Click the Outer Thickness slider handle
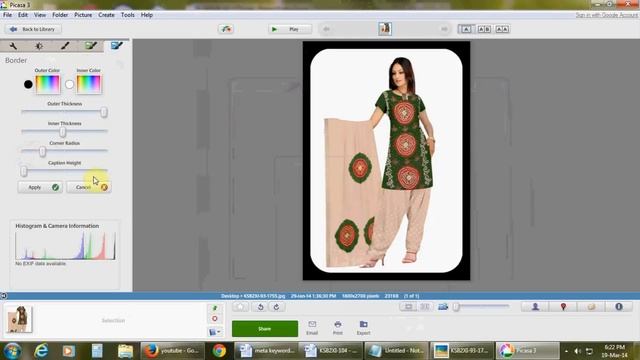The height and width of the screenshot is (360, 640). tap(104, 112)
